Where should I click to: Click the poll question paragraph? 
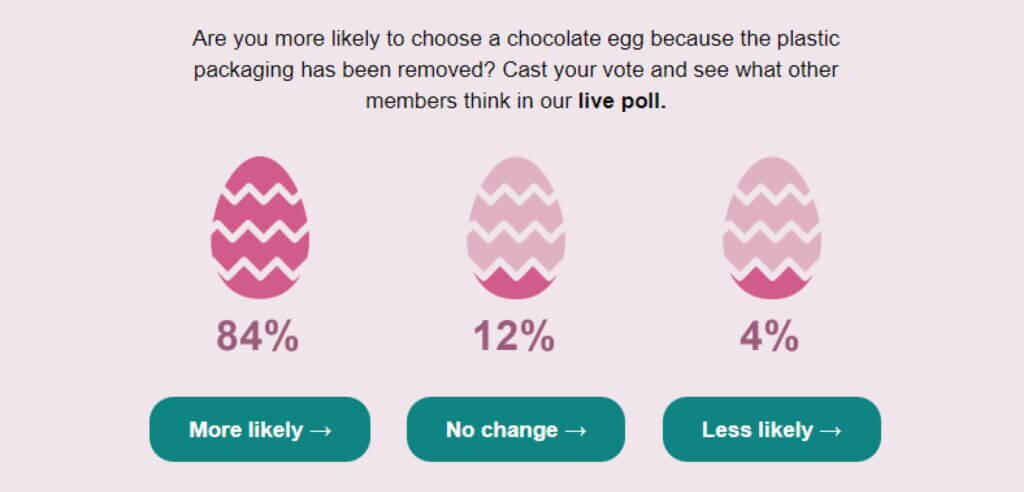coord(516,70)
